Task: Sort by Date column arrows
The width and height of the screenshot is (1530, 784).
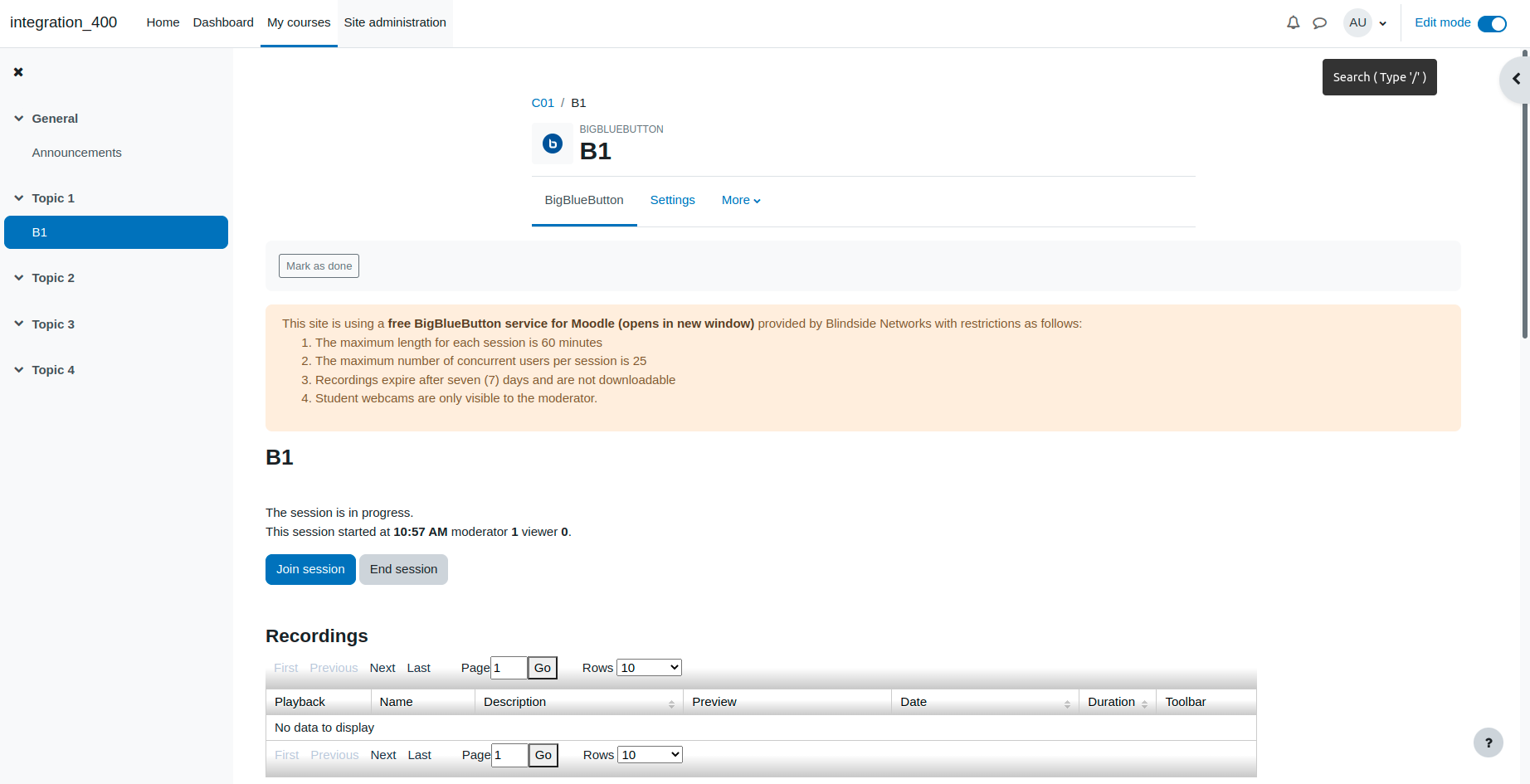Action: pos(1067,704)
